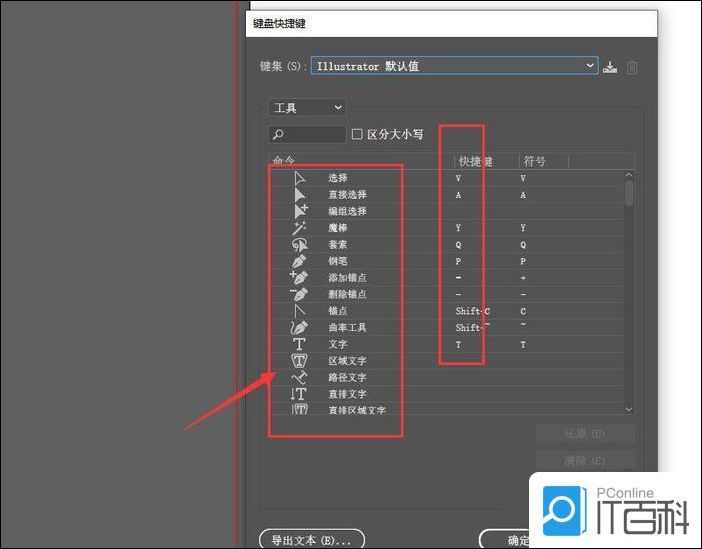The width and height of the screenshot is (702, 549).
Task: Select the 钢笔 command label
Action: (x=338, y=261)
